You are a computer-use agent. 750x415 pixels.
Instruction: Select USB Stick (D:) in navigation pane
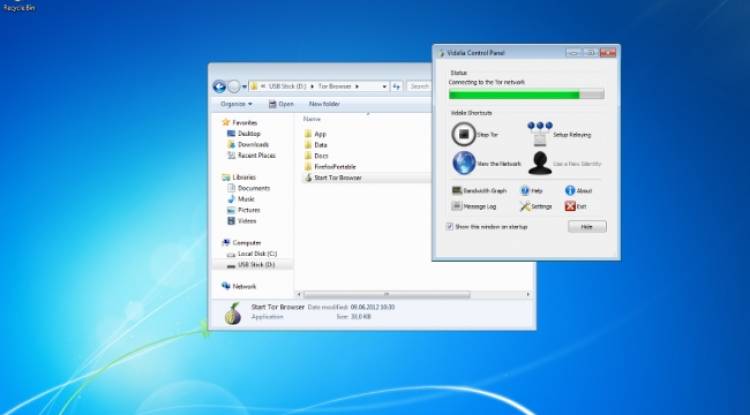[252, 265]
